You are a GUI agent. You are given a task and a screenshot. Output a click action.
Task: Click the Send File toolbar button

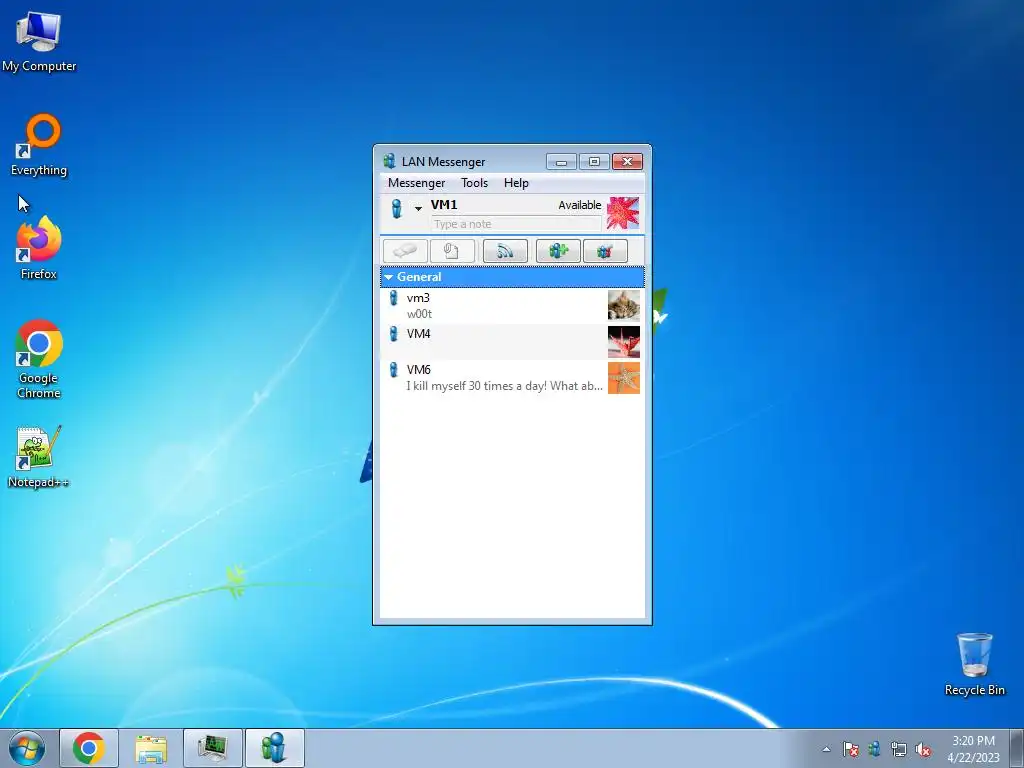pos(452,251)
